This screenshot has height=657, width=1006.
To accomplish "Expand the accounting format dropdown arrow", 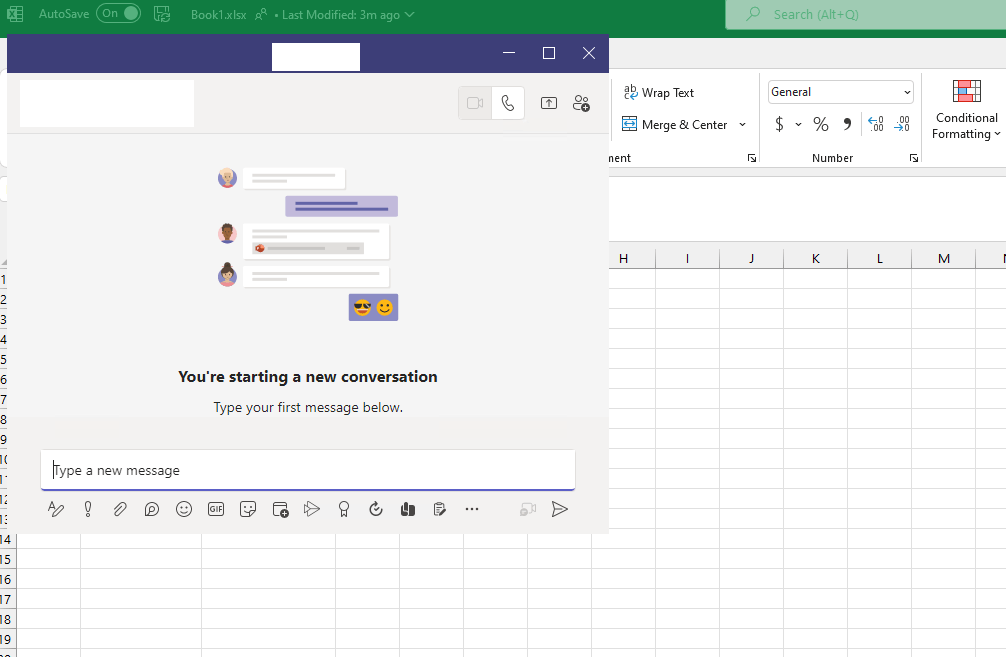I will tap(798, 124).
